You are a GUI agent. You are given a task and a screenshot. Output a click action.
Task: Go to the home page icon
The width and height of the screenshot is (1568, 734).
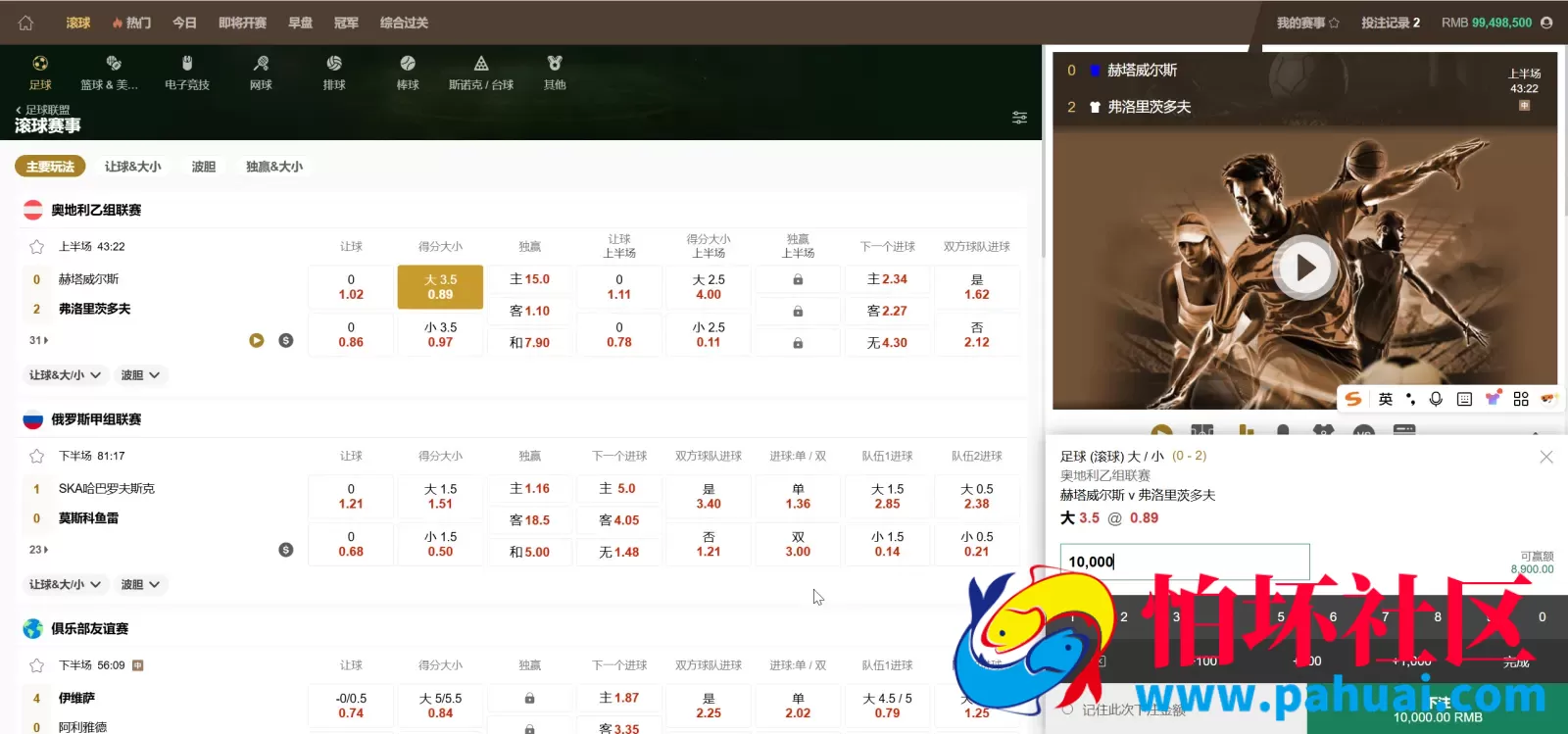[x=25, y=23]
